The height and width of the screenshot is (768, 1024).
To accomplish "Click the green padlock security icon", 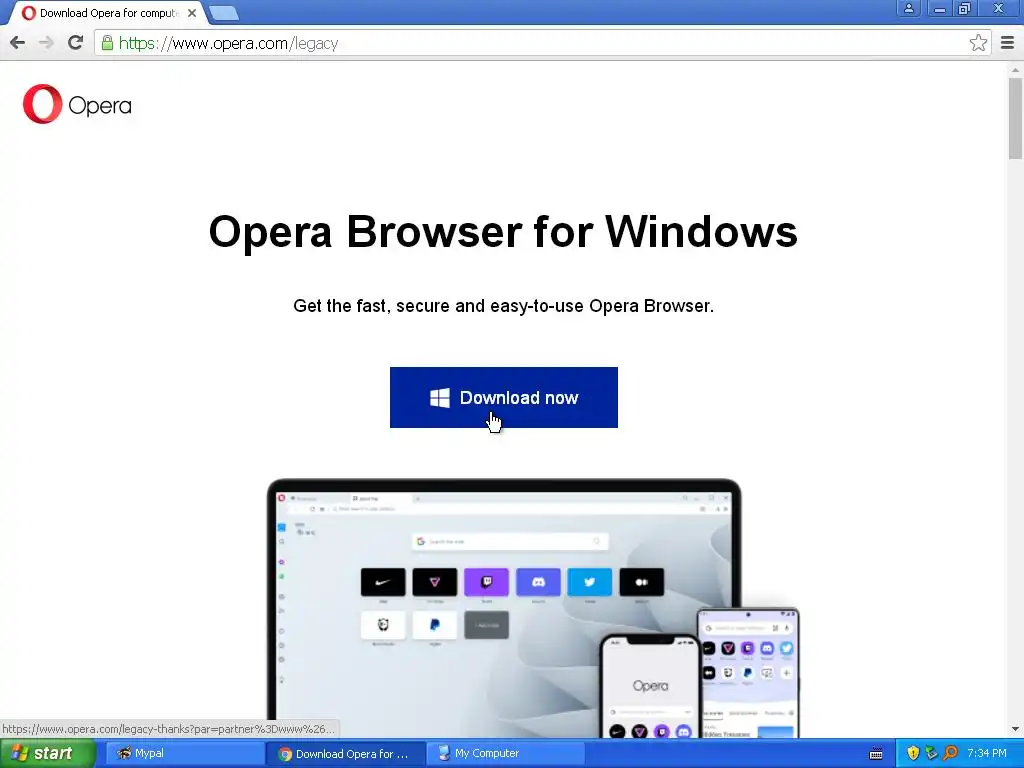I will pyautogui.click(x=107, y=43).
